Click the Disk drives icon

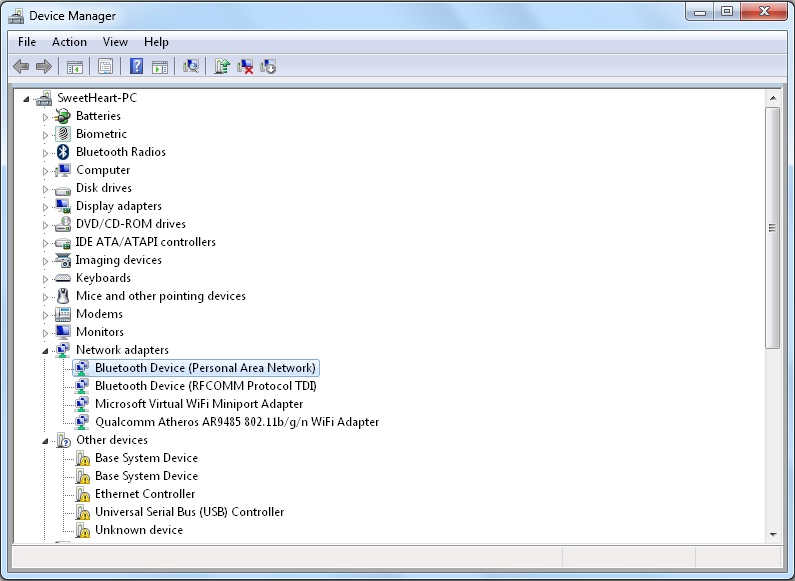[63, 190]
